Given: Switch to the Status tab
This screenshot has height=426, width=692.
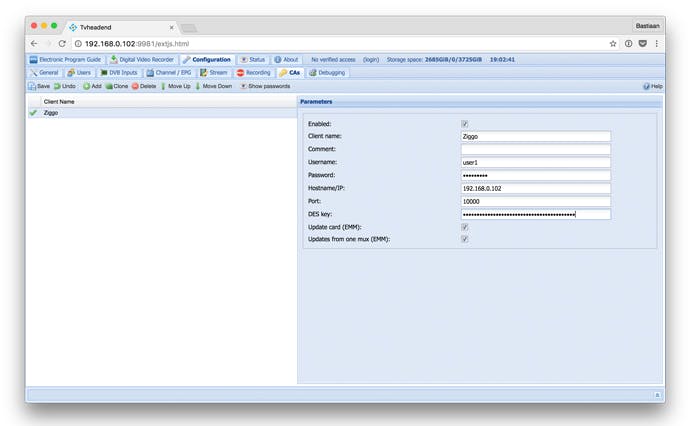Looking at the screenshot, I should pos(252,60).
